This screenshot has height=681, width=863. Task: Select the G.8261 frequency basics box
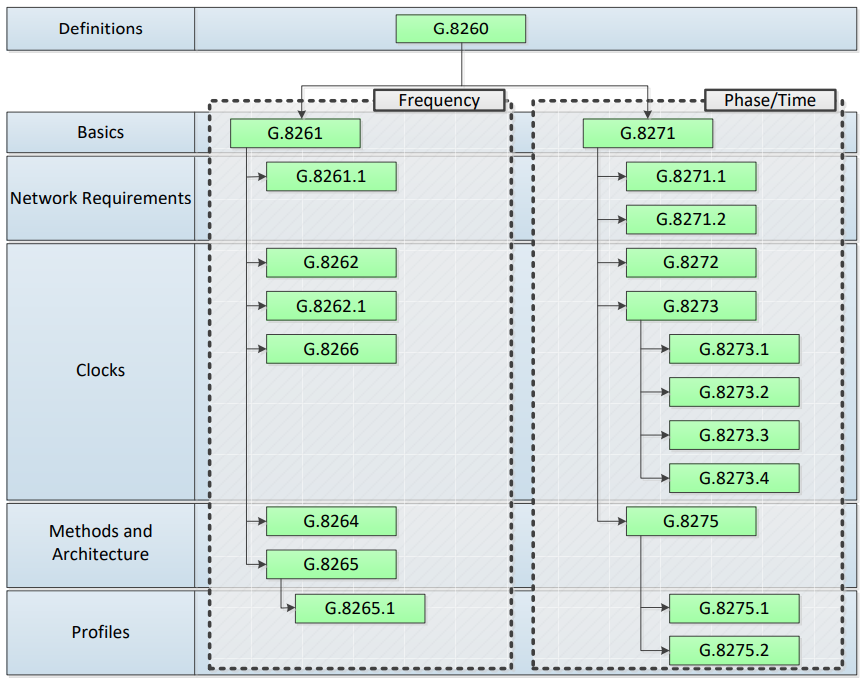click(x=295, y=133)
